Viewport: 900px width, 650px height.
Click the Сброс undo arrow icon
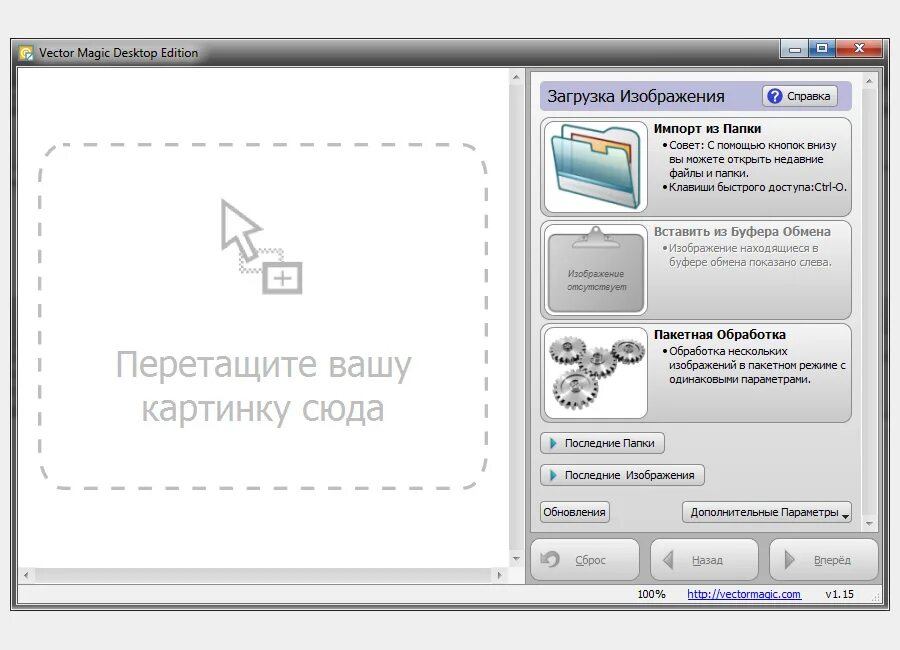549,559
